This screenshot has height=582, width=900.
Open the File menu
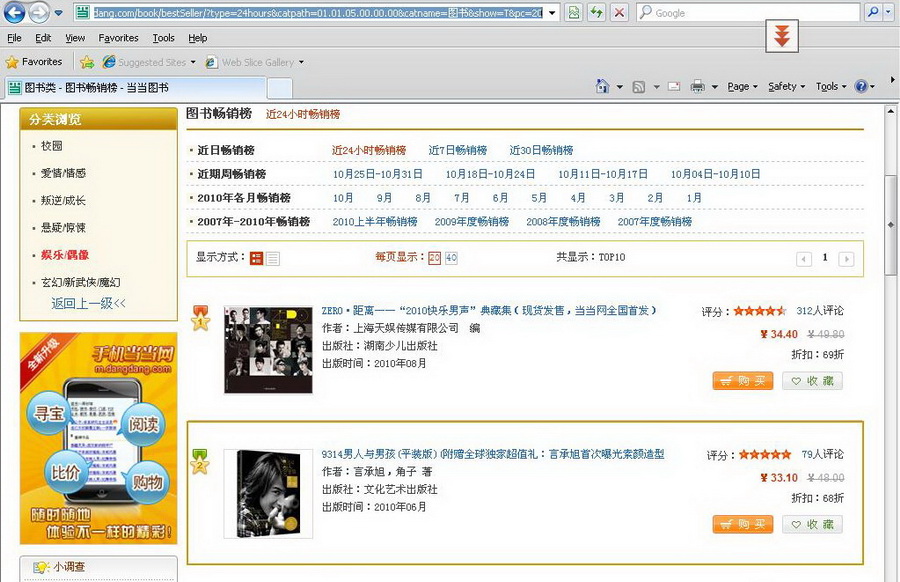coord(14,38)
